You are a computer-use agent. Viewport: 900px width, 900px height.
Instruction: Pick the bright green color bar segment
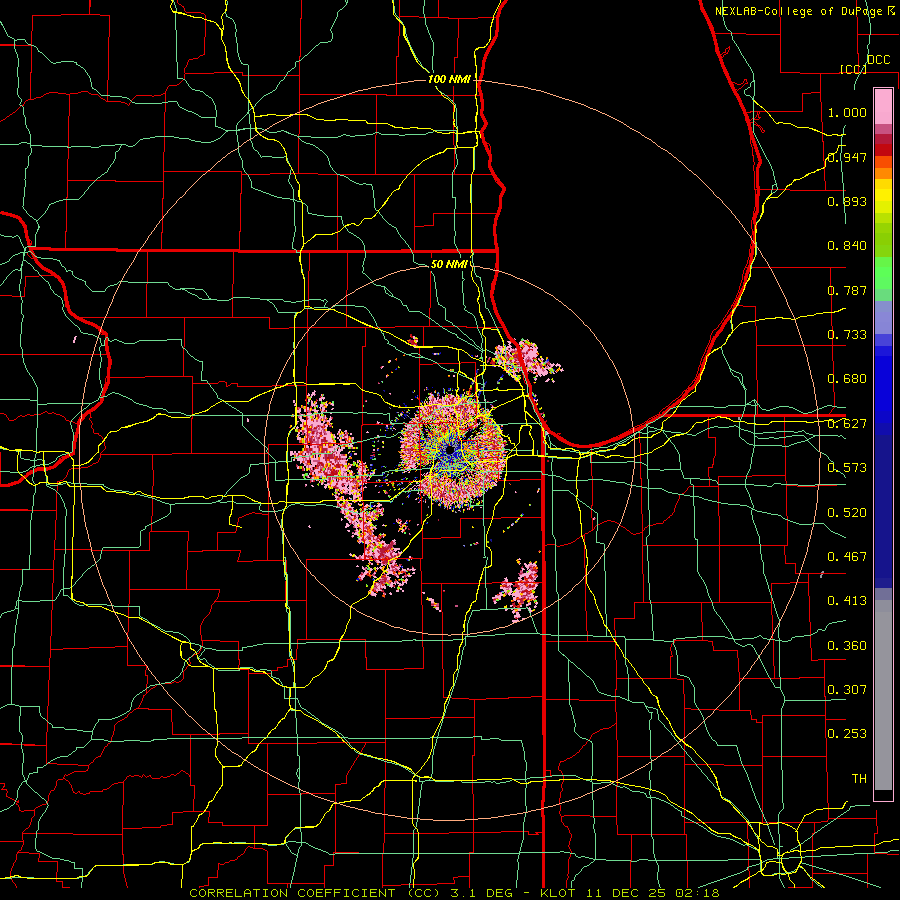tap(883, 273)
